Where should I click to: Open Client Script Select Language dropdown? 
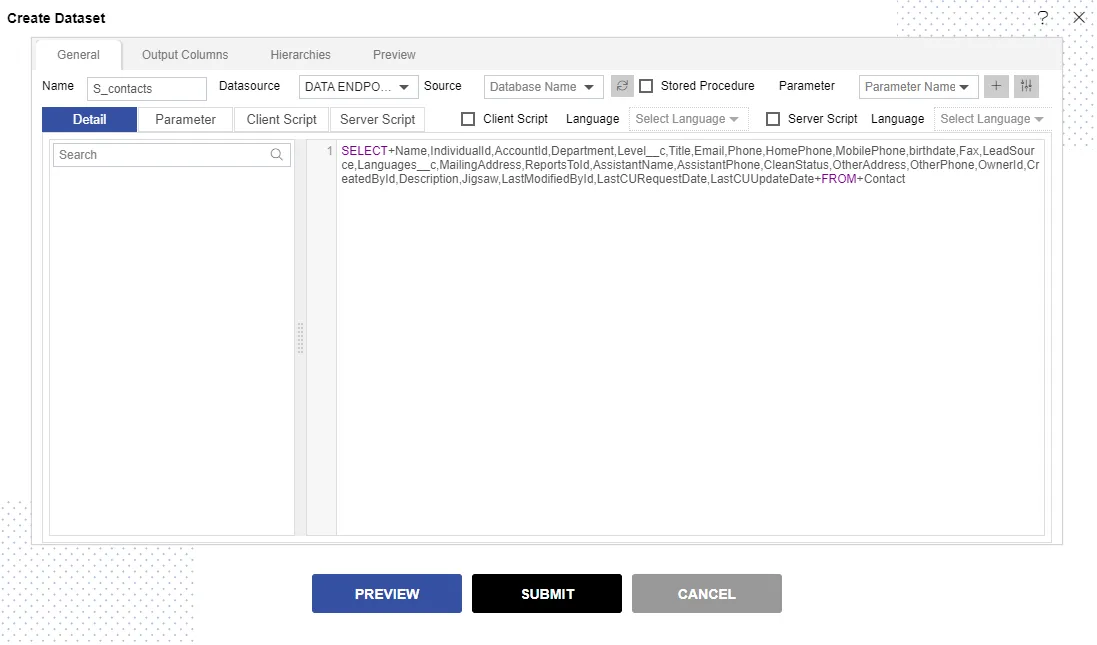point(688,119)
